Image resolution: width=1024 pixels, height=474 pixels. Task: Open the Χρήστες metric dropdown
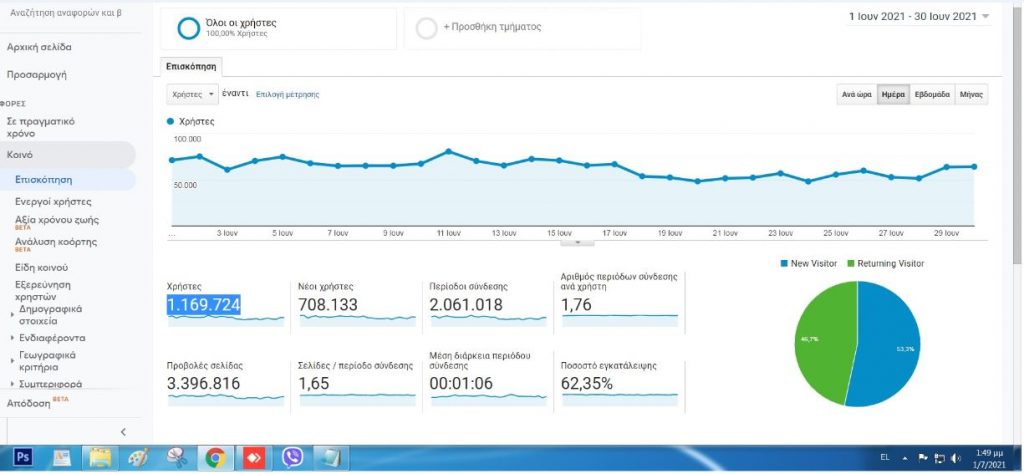(192, 94)
